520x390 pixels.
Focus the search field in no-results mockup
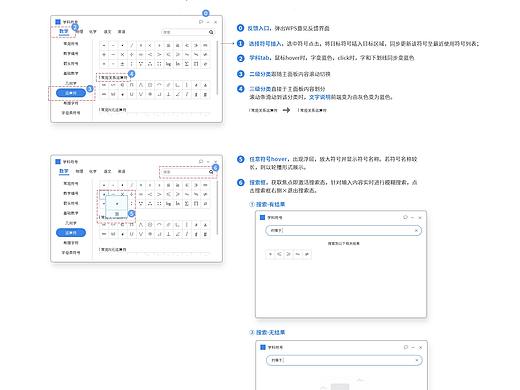click(x=344, y=360)
